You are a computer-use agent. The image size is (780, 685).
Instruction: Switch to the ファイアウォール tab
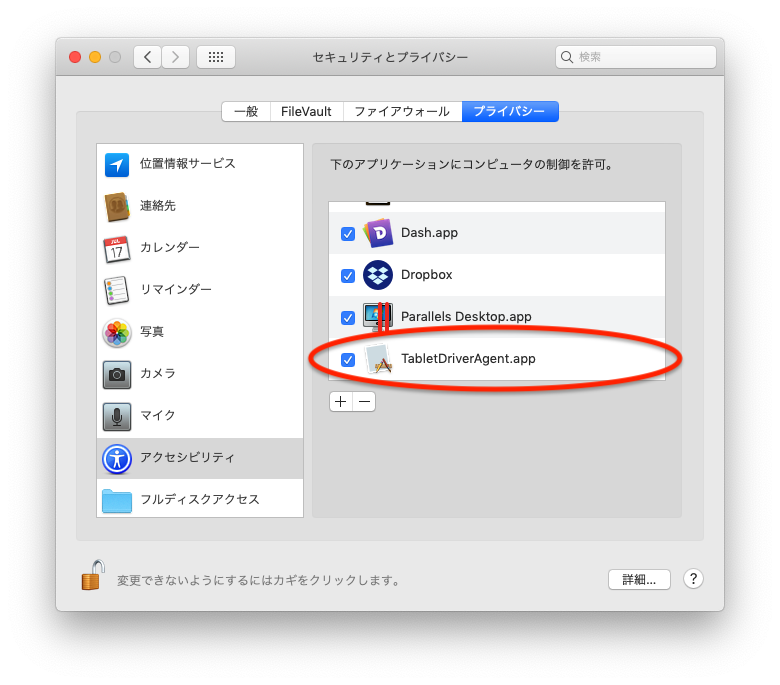click(x=402, y=111)
